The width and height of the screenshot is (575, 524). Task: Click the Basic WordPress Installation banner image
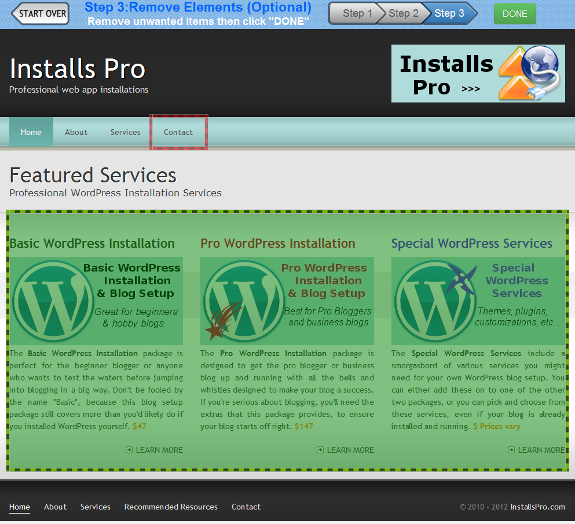click(96, 301)
